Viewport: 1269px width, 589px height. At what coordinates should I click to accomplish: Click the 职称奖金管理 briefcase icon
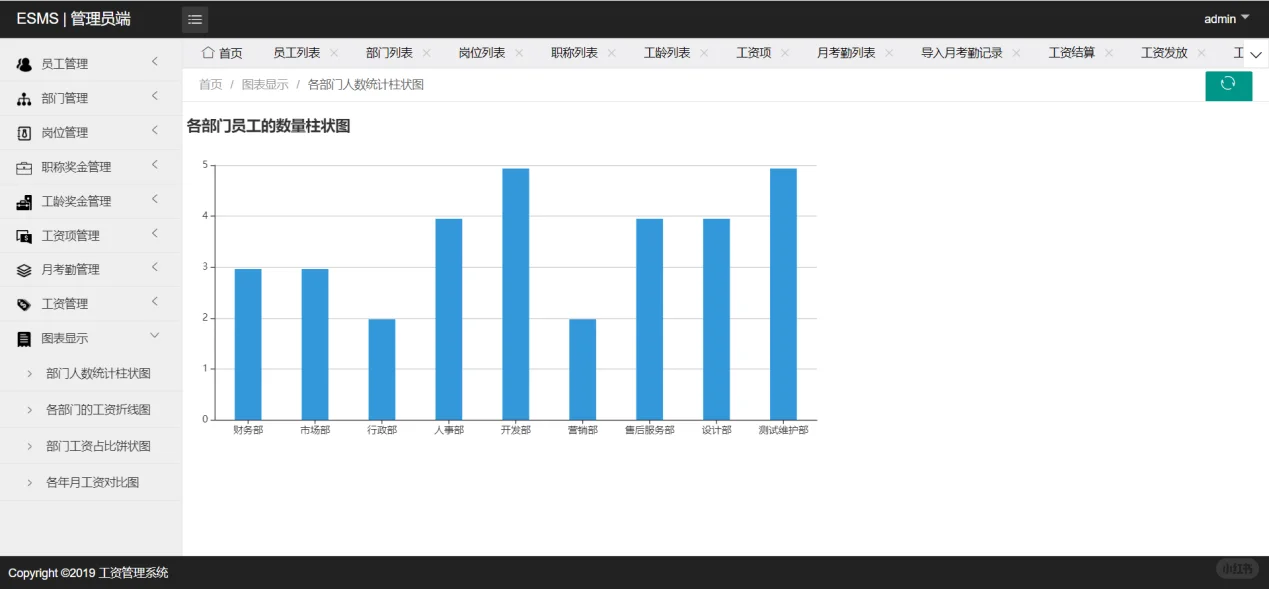coord(24,166)
